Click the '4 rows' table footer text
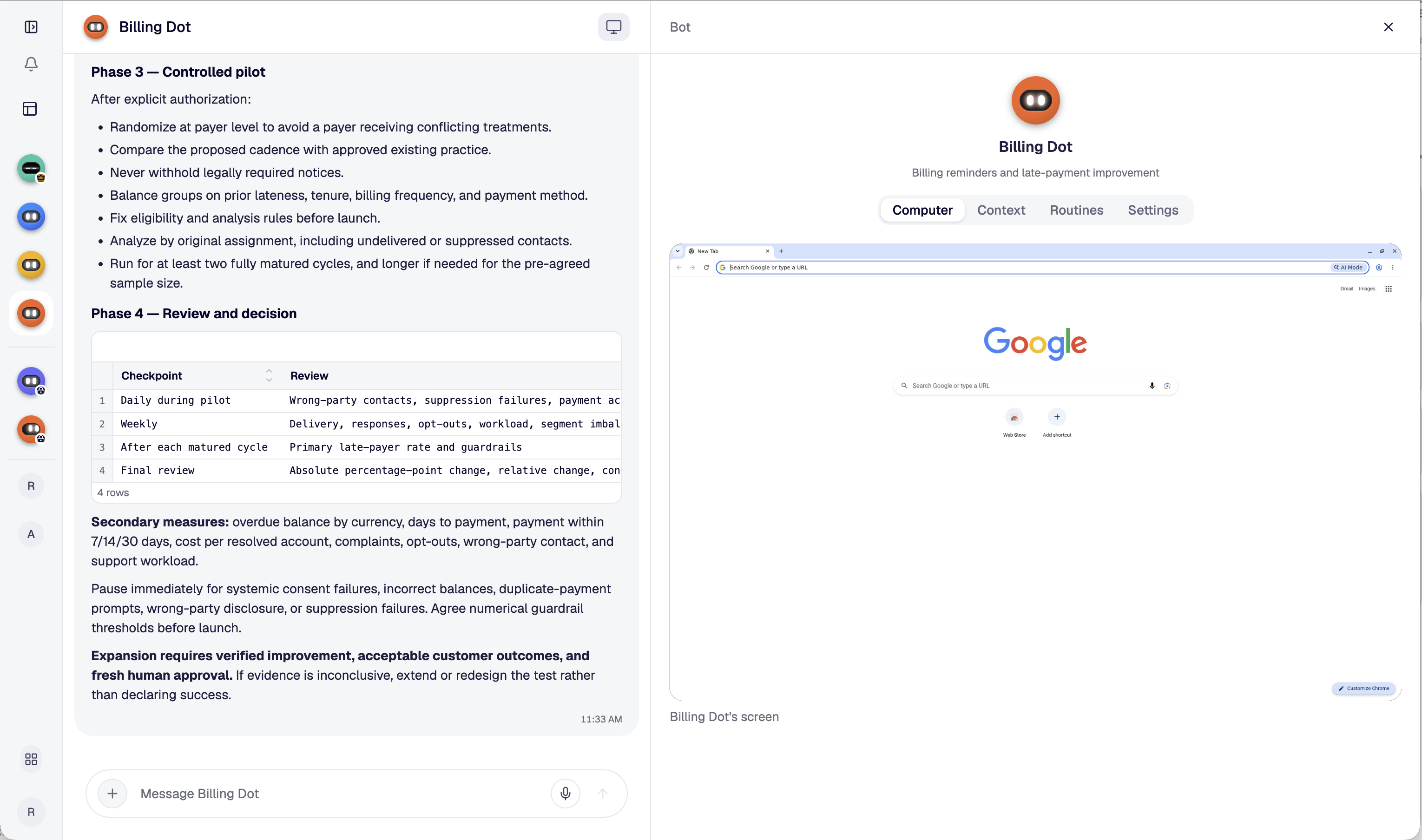 pyautogui.click(x=113, y=492)
